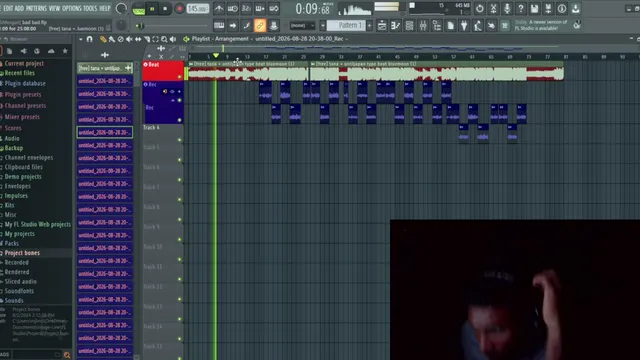Click the note/clip grouping icon
Screen dimensions: 640x360
(247, 26)
